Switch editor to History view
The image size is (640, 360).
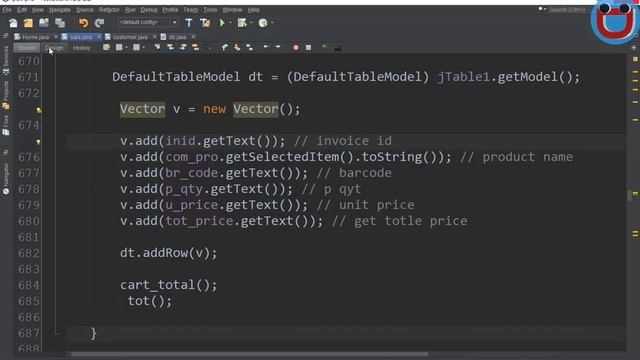click(81, 48)
